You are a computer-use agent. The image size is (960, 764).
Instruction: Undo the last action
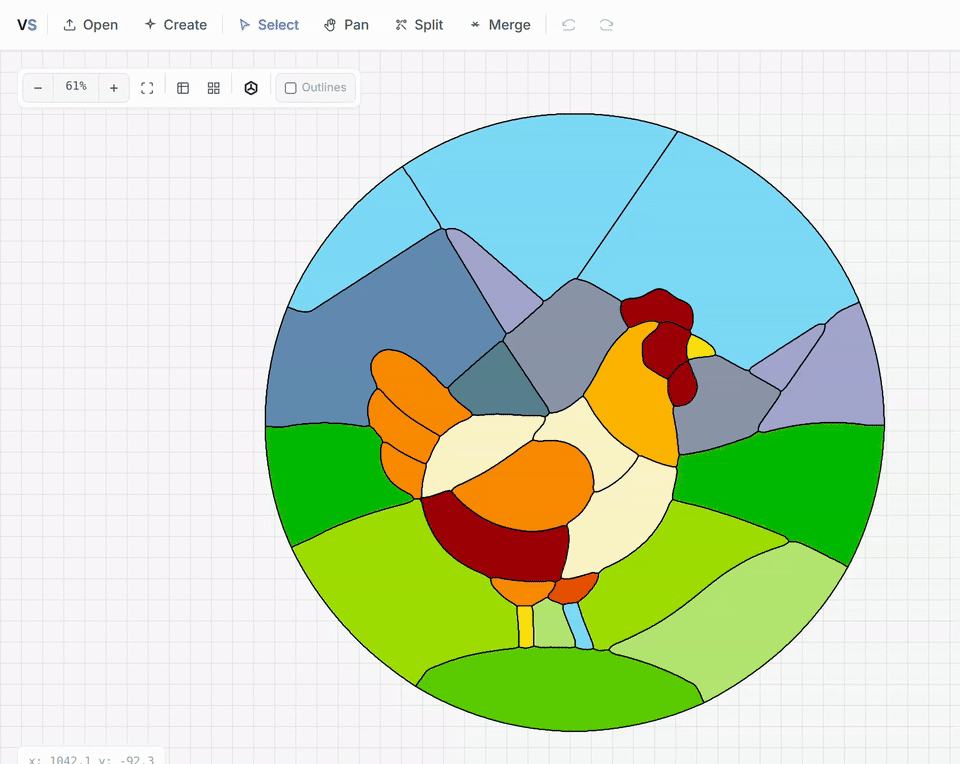569,25
